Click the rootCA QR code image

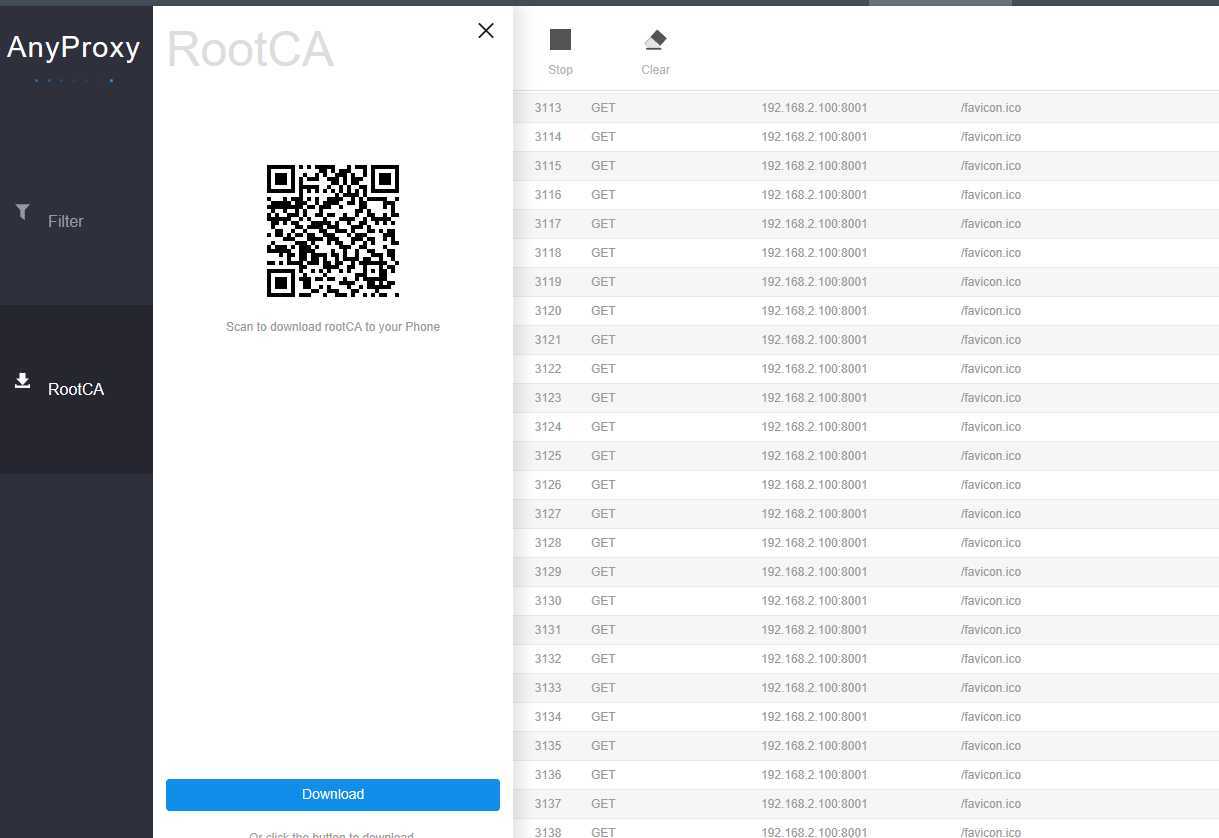click(x=333, y=231)
